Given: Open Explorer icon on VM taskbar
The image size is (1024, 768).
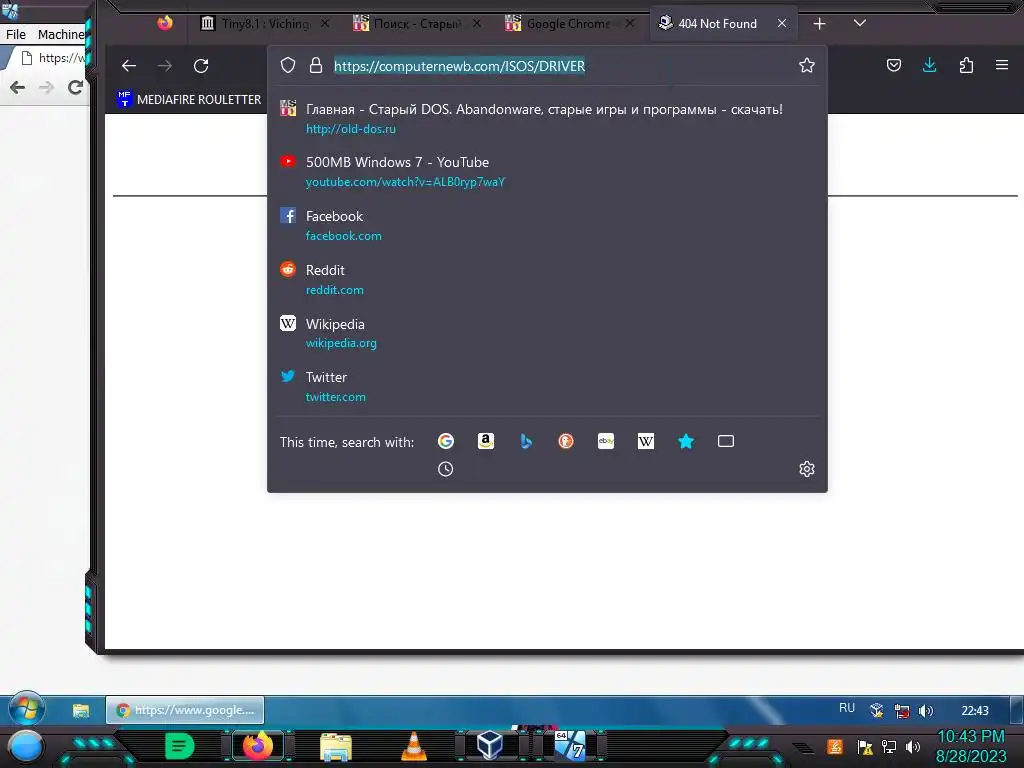Looking at the screenshot, I should click(81, 711).
